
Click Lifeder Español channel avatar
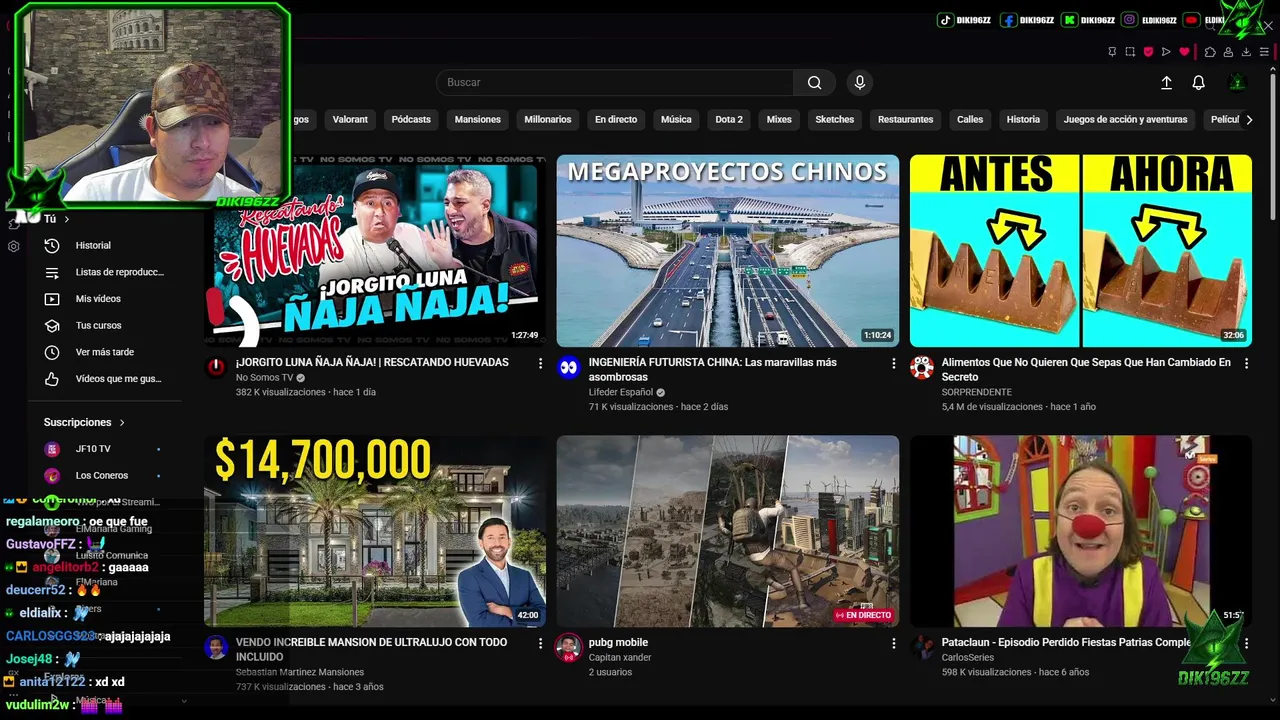pyautogui.click(x=569, y=367)
